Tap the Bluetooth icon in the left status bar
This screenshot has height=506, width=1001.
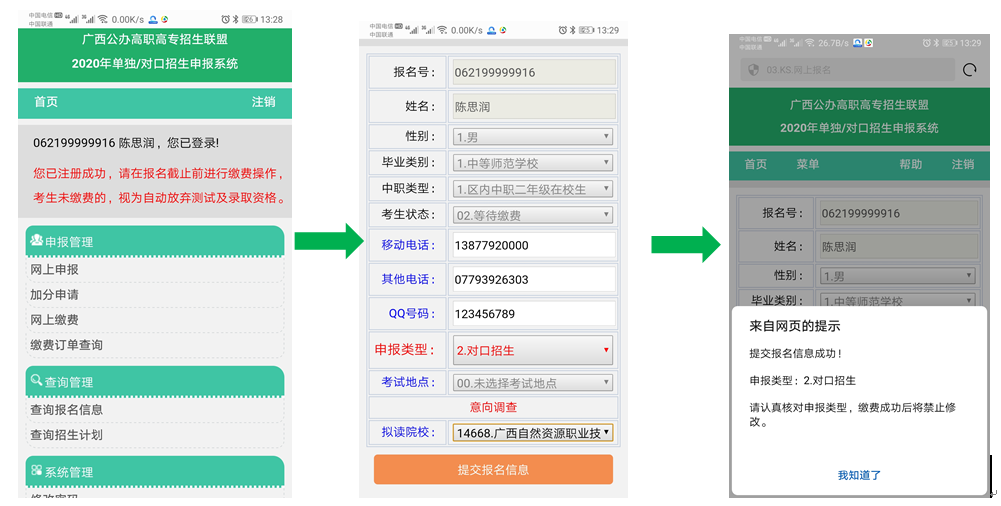click(235, 20)
